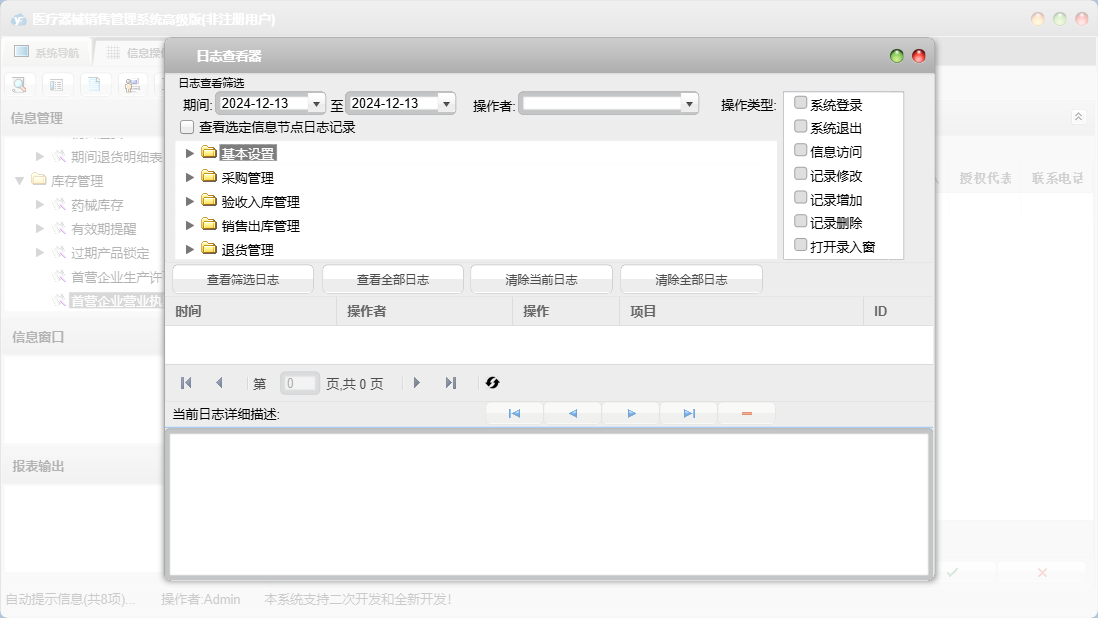Check the 记录增加 operation type
The height and width of the screenshot is (618, 1098).
[800, 197]
